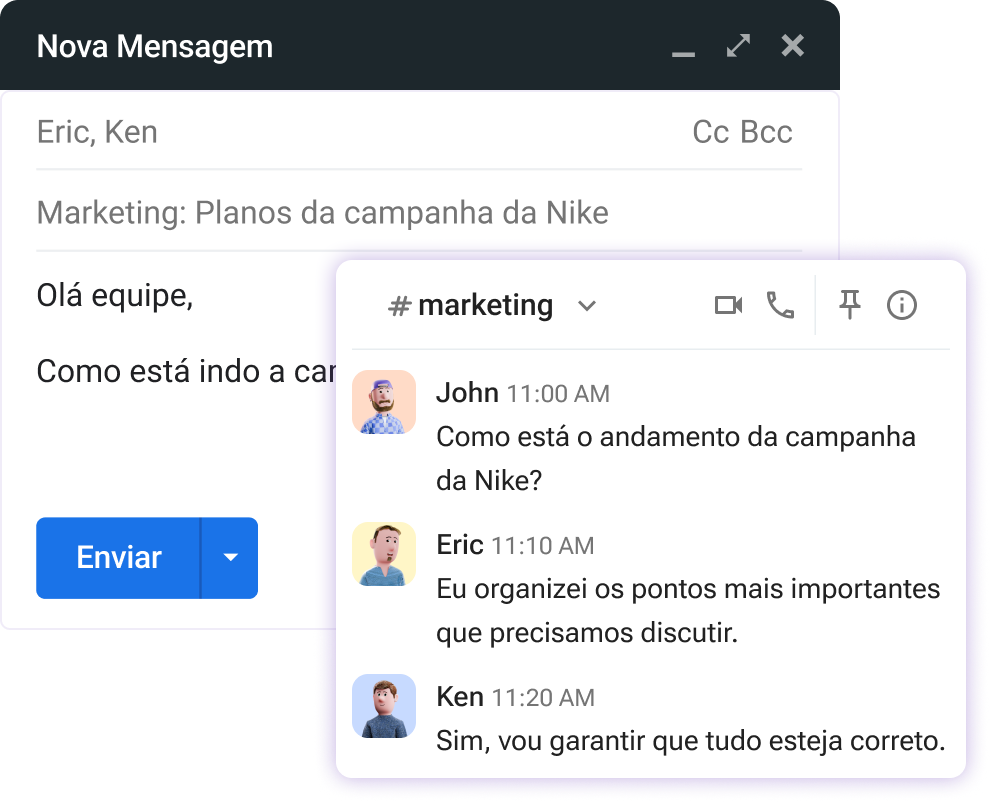This screenshot has width=990, height=802.
Task: Expand the marketing channel dropdown
Action: click(x=587, y=306)
